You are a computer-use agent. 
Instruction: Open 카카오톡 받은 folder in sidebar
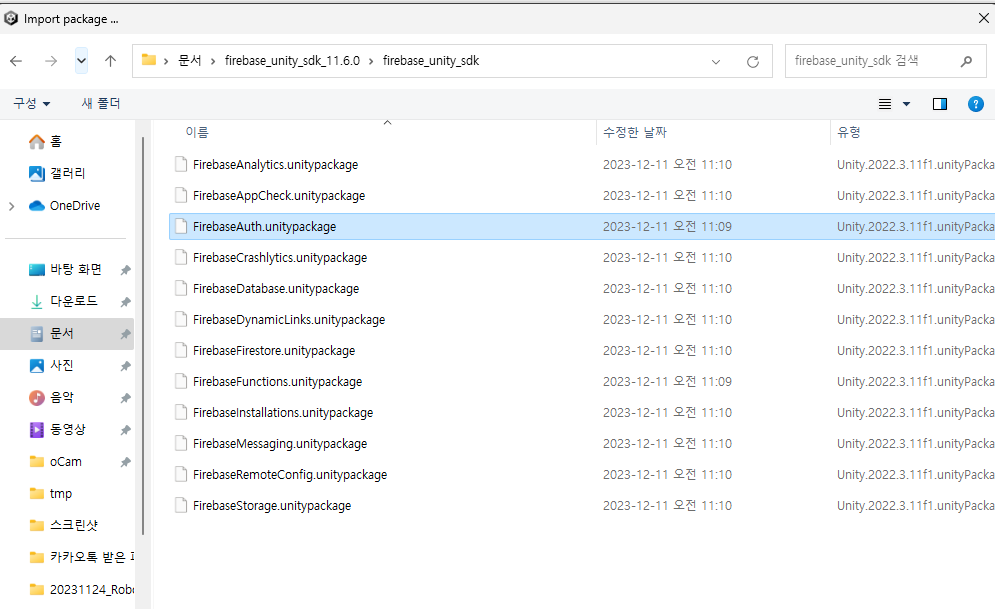click(x=81, y=557)
